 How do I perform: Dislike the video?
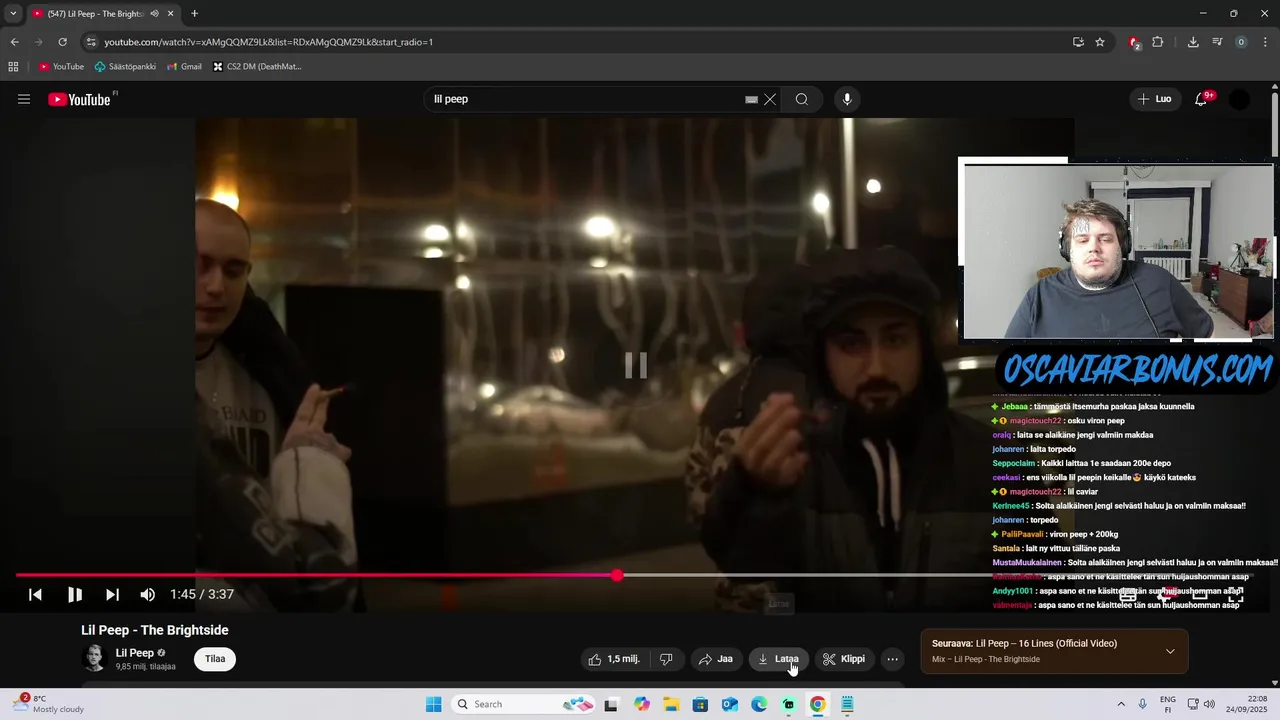[666, 659]
